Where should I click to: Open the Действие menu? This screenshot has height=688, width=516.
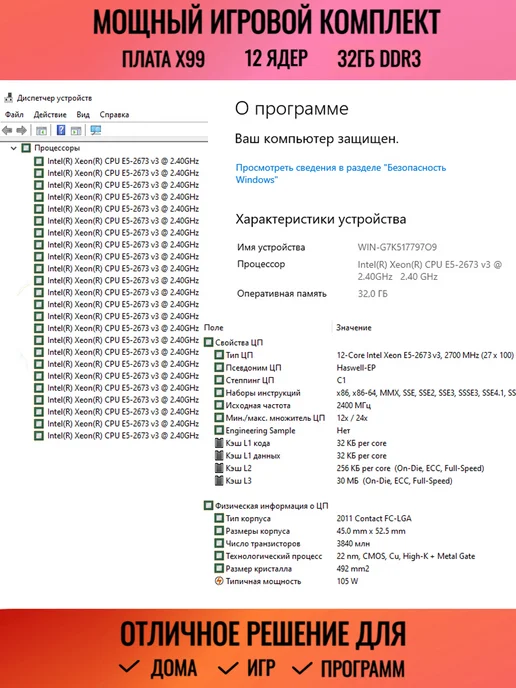tap(50, 115)
